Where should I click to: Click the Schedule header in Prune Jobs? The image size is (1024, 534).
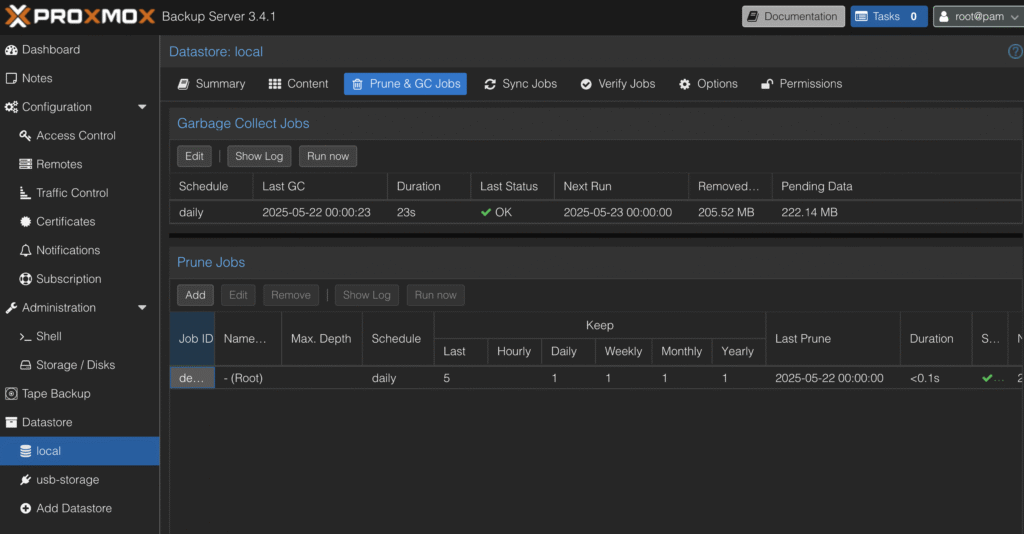(x=398, y=339)
